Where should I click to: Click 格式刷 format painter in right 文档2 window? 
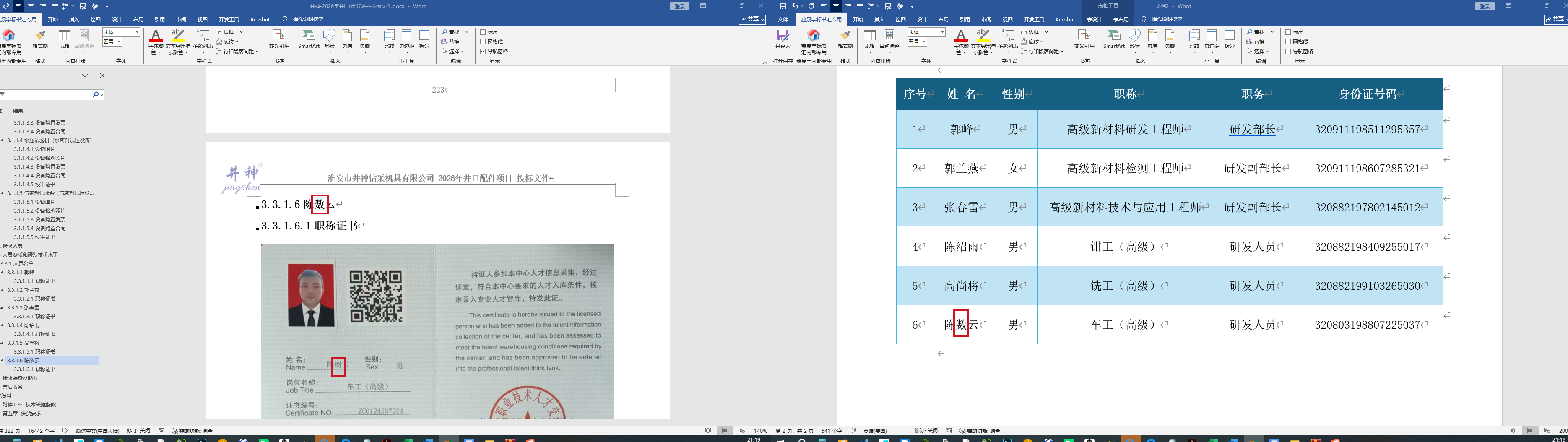click(x=845, y=39)
